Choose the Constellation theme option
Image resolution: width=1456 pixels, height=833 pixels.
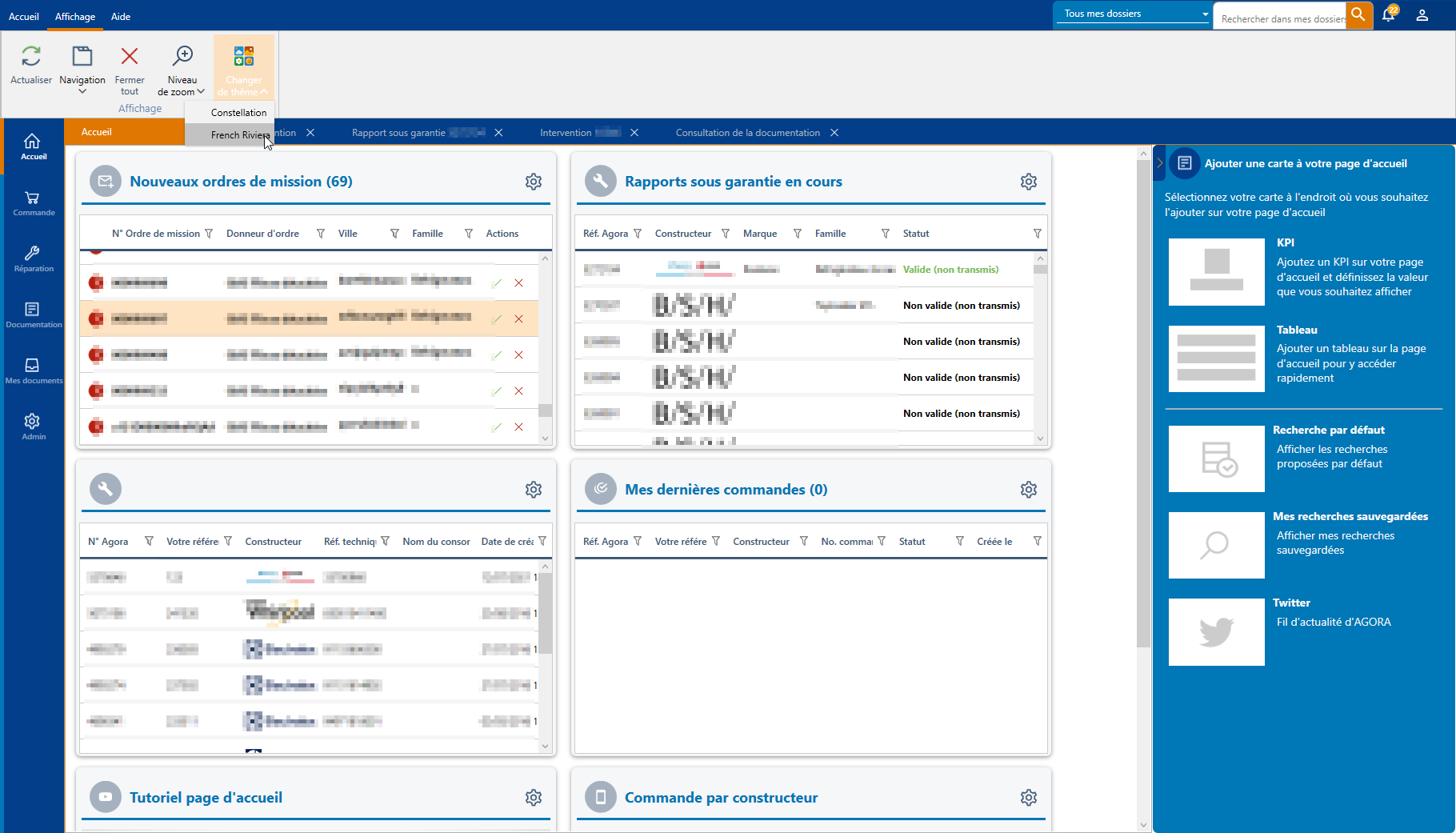coord(238,113)
